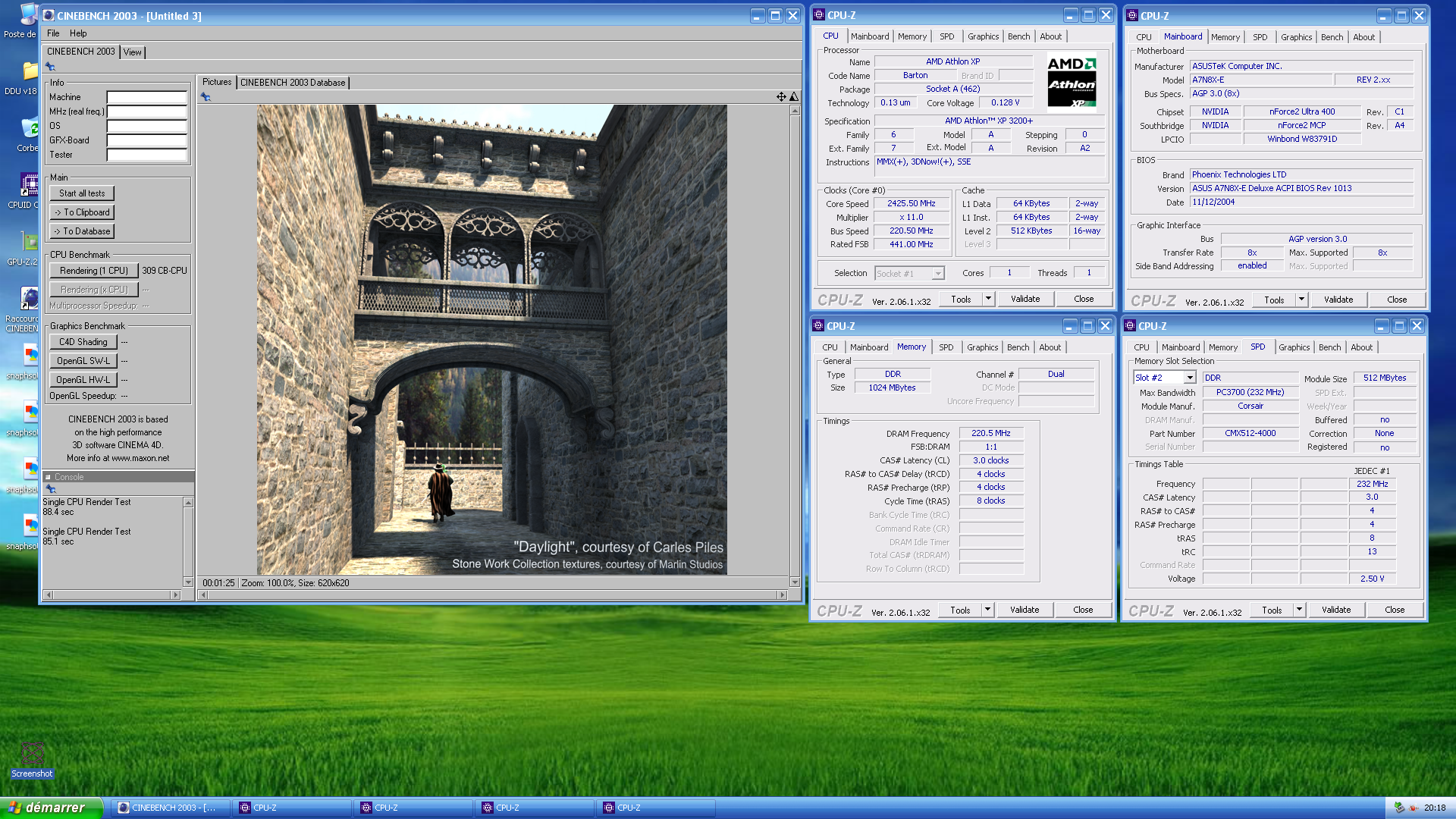Open Tools dropdown arrow in CPU-Z Mainboard window
This screenshot has width=1456, height=819.
pyautogui.click(x=1301, y=300)
